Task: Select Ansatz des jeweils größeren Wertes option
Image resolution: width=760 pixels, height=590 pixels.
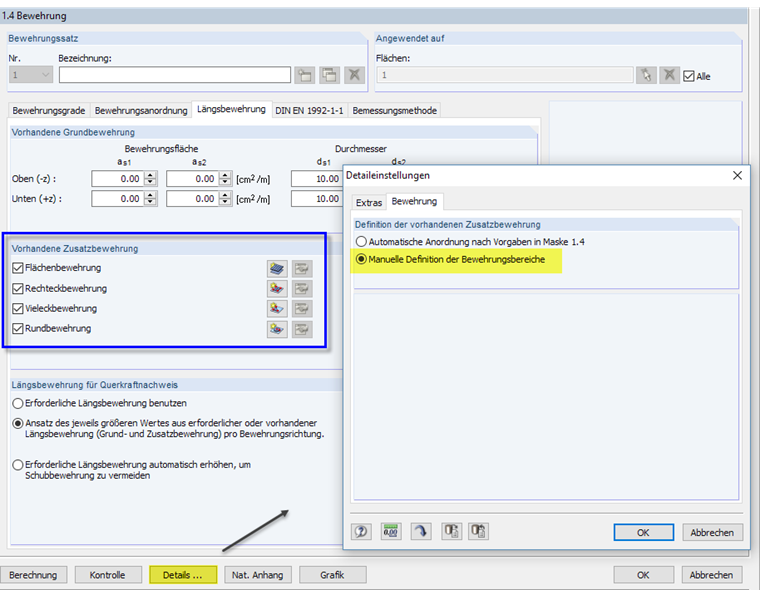Action: 18,423
